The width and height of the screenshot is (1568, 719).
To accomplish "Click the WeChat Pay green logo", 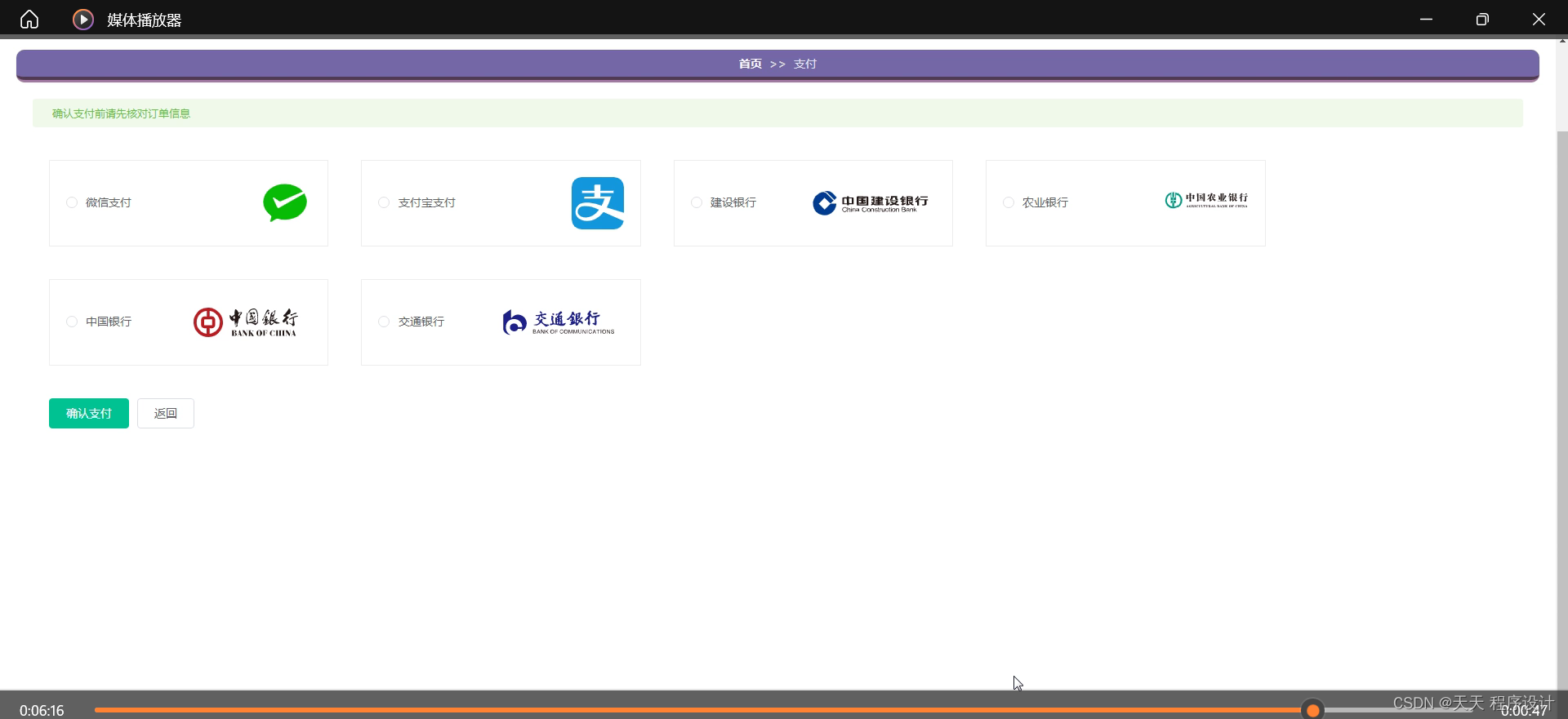I will 285,202.
